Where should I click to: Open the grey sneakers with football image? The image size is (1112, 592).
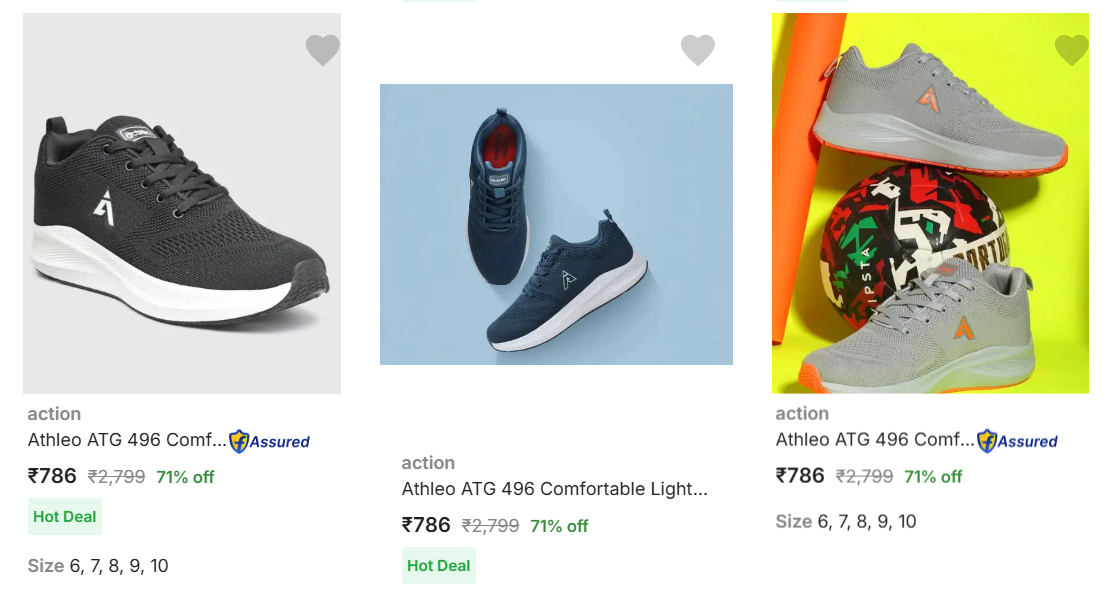pyautogui.click(x=930, y=203)
